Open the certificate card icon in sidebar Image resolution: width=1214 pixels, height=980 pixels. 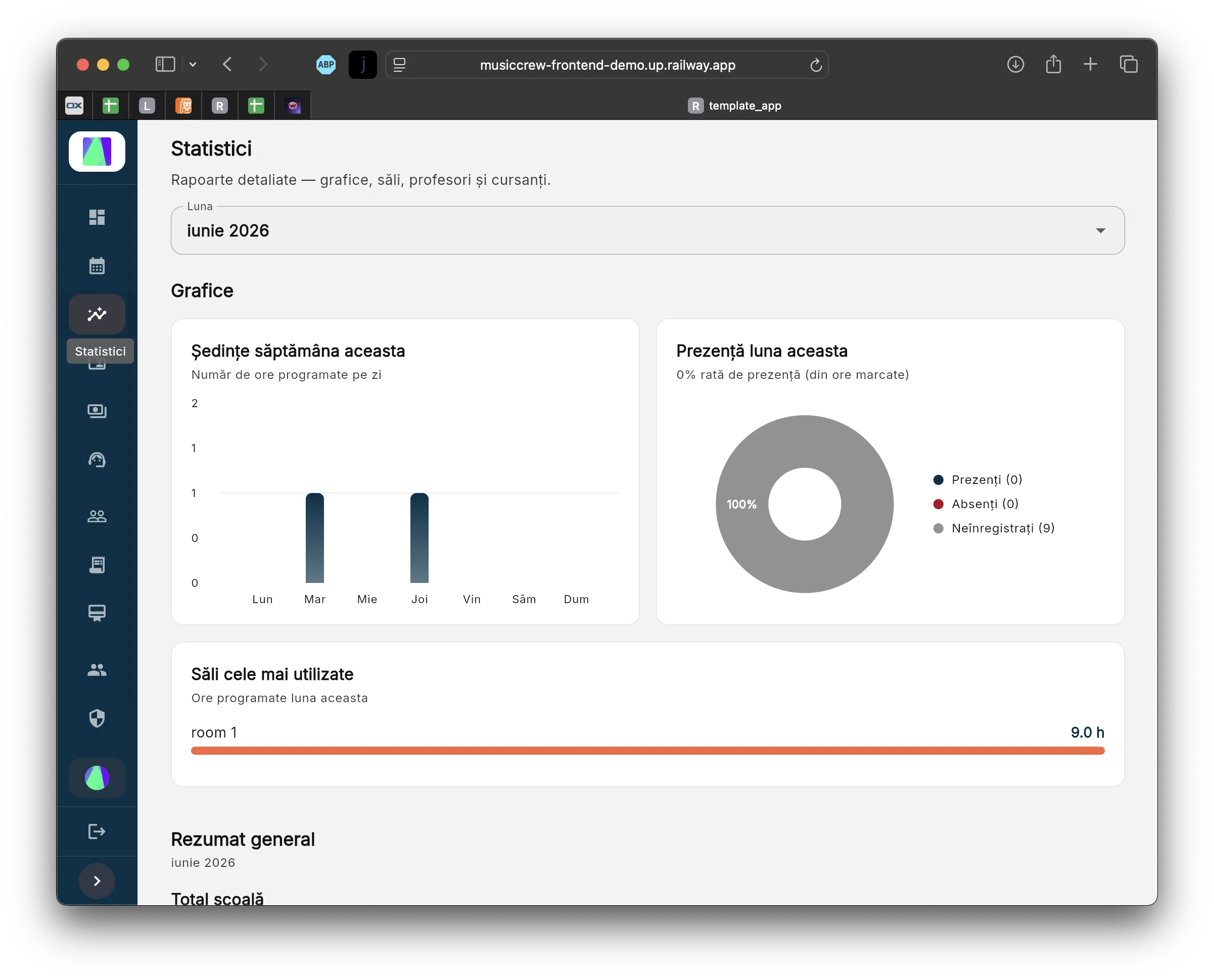[x=97, y=614]
